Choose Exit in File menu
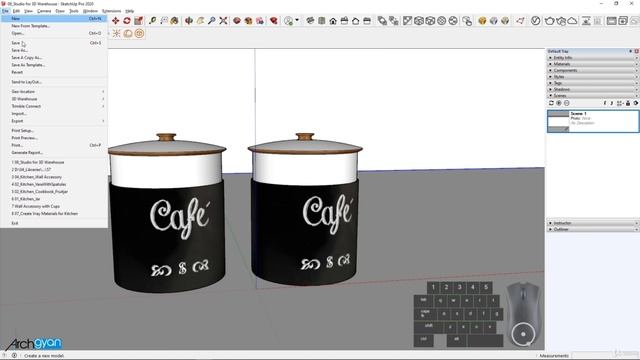Viewport: 640px width, 360px height. (x=54, y=223)
